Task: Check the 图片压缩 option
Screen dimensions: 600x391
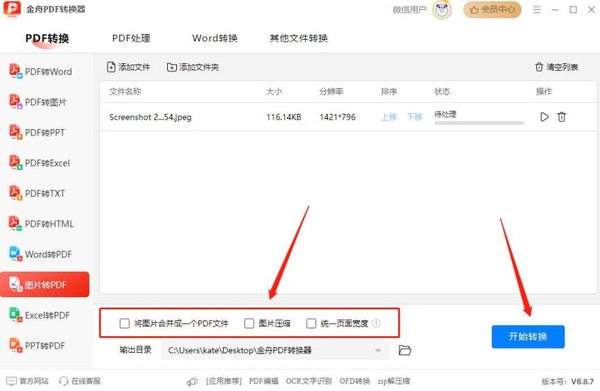Action: (x=249, y=323)
